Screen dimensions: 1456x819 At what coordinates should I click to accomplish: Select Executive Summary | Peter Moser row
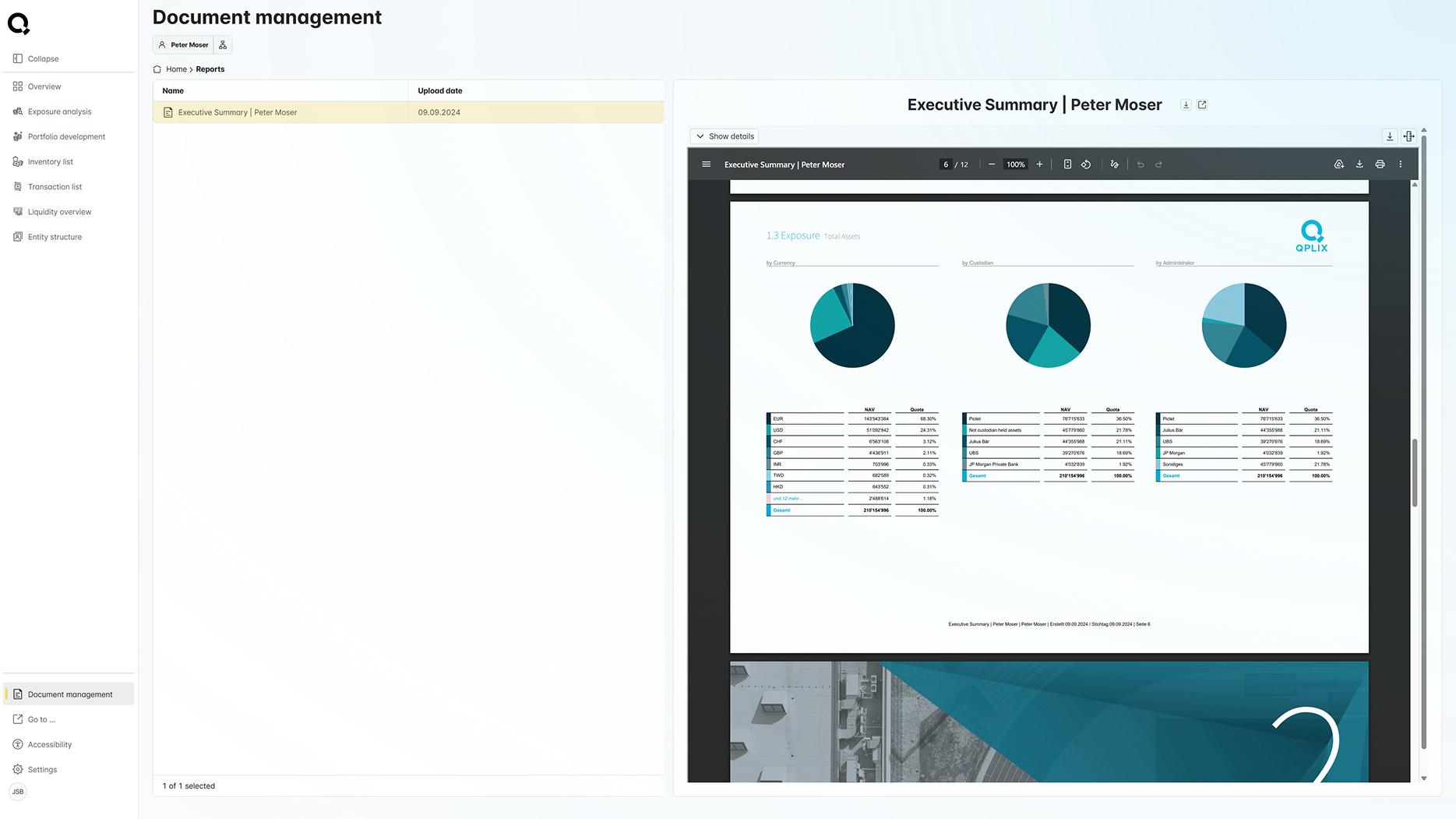(408, 112)
